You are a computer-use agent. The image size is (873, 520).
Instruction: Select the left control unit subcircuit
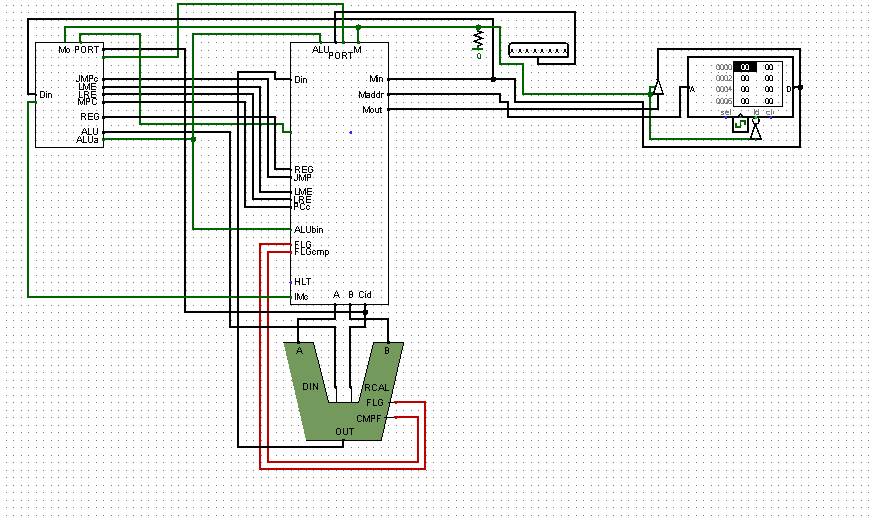pyautogui.click(x=68, y=95)
